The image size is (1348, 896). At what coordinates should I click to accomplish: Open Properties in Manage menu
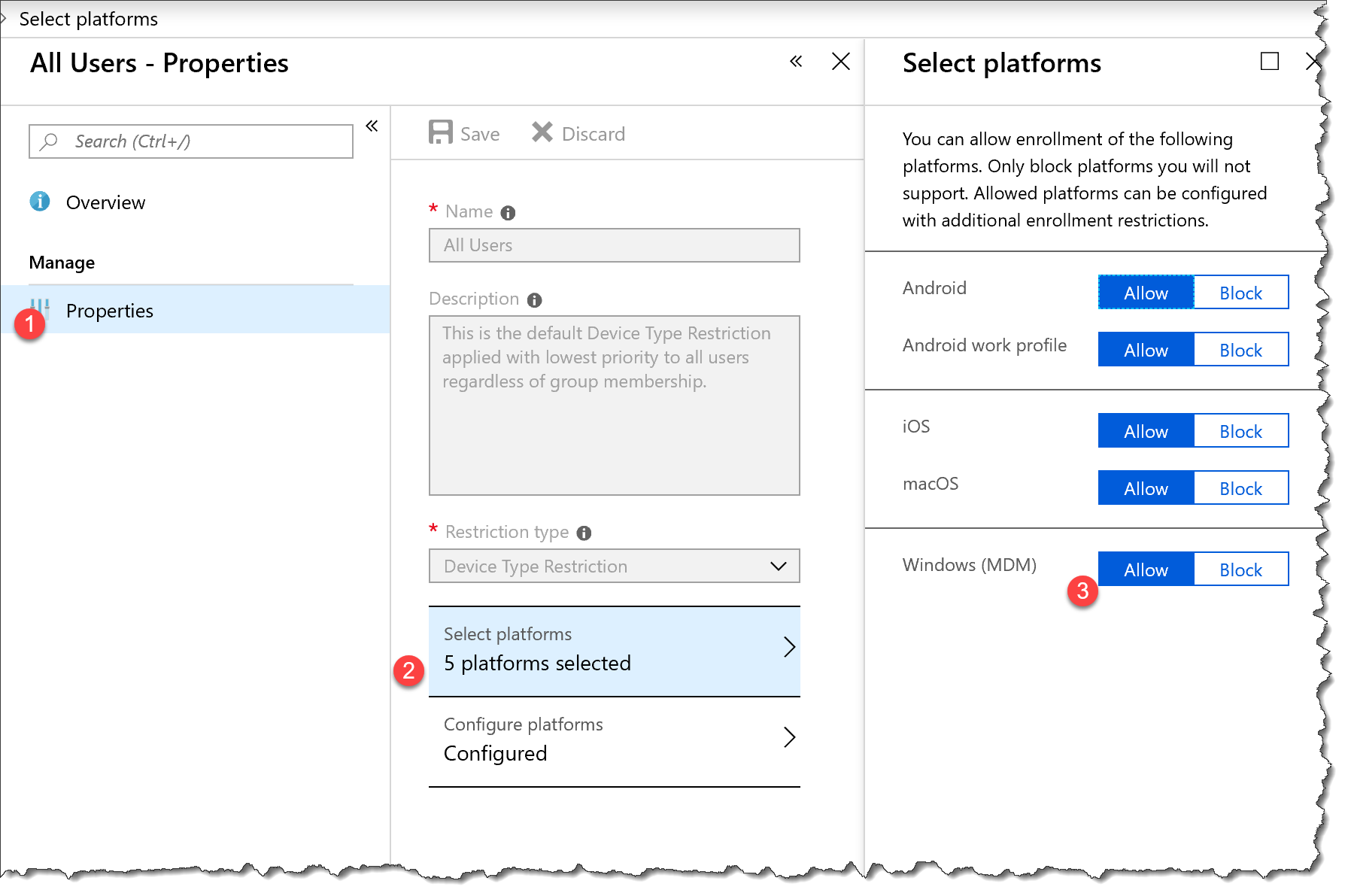[x=110, y=311]
